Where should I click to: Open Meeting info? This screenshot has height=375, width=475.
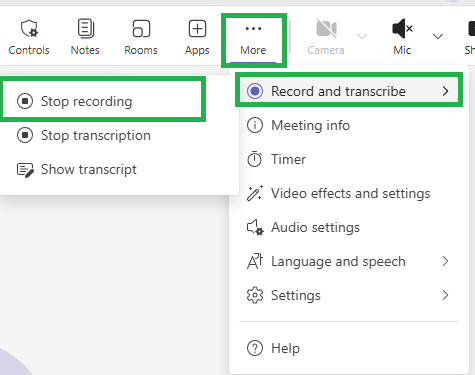click(x=349, y=125)
